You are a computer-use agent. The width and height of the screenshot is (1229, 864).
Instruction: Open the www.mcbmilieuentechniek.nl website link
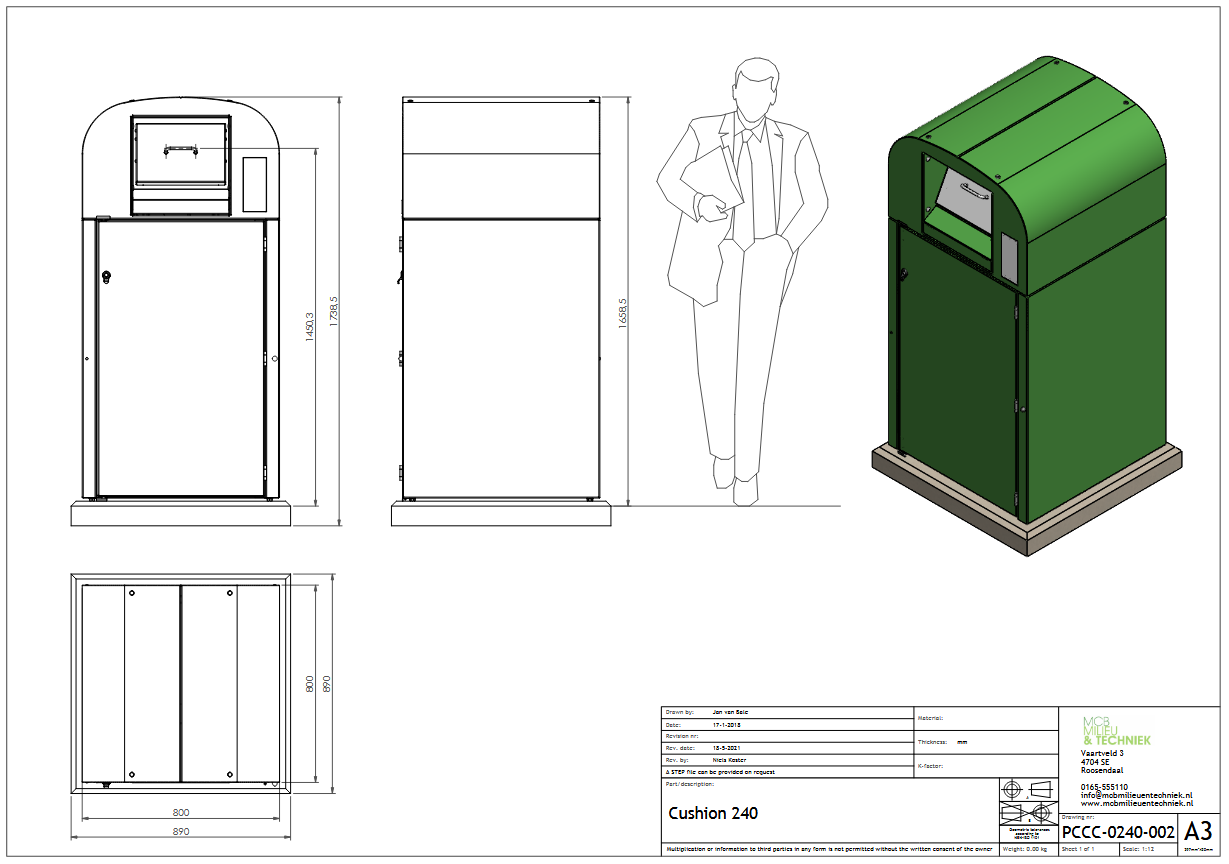[1136, 803]
